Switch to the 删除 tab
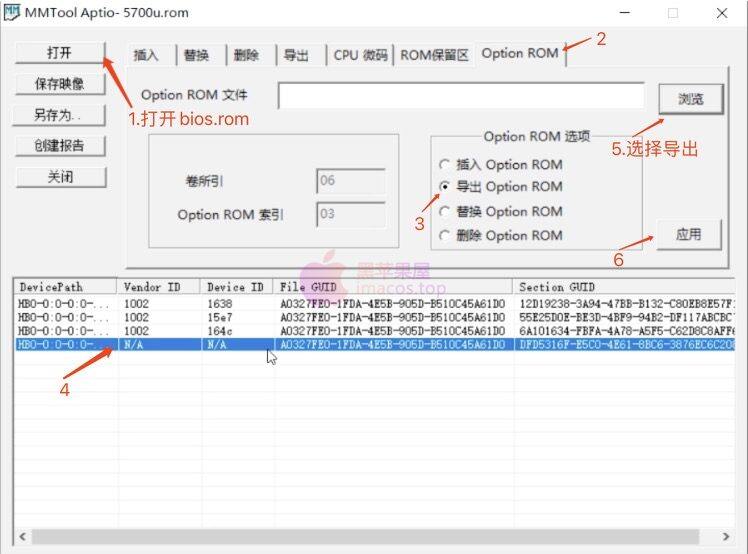Image resolution: width=748 pixels, height=554 pixels. click(246, 55)
